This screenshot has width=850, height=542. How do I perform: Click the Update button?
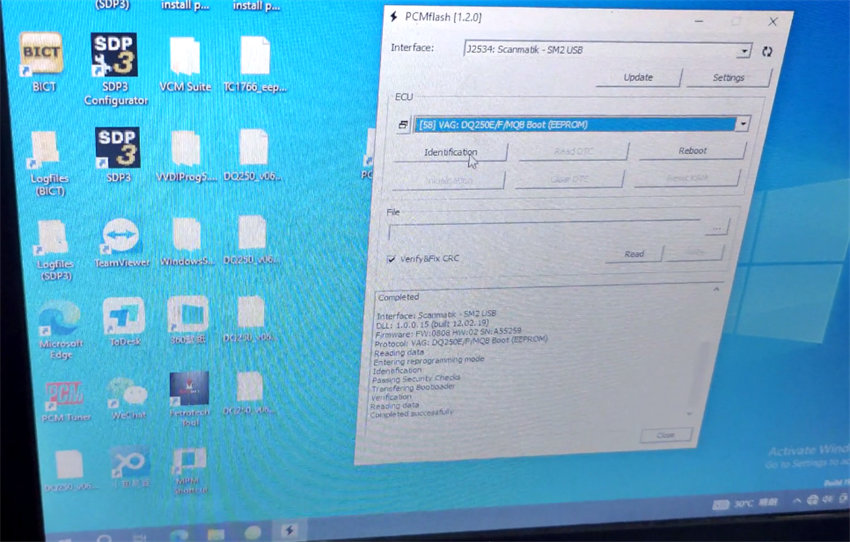(x=638, y=77)
